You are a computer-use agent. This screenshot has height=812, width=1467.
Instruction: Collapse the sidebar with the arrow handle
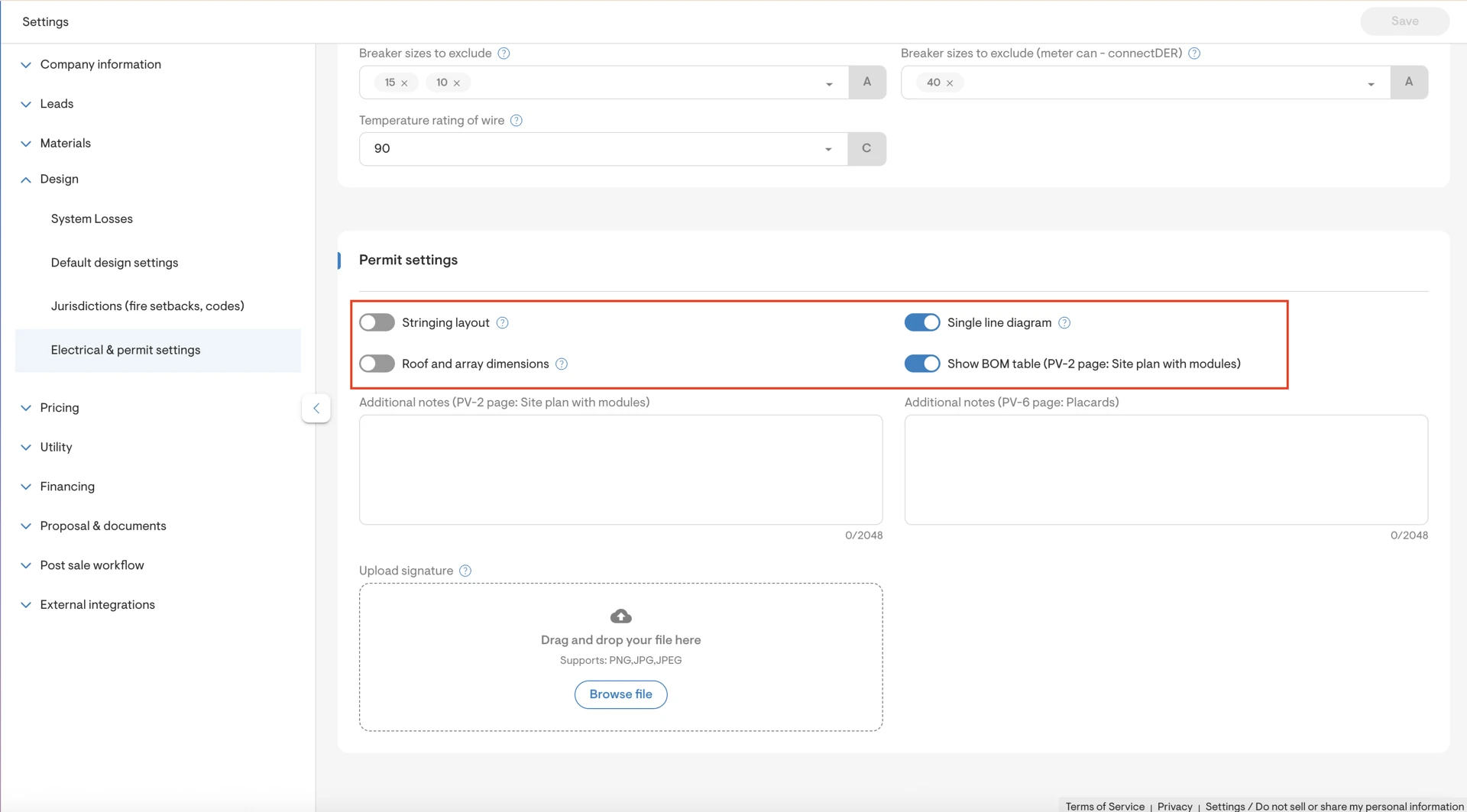pos(316,409)
